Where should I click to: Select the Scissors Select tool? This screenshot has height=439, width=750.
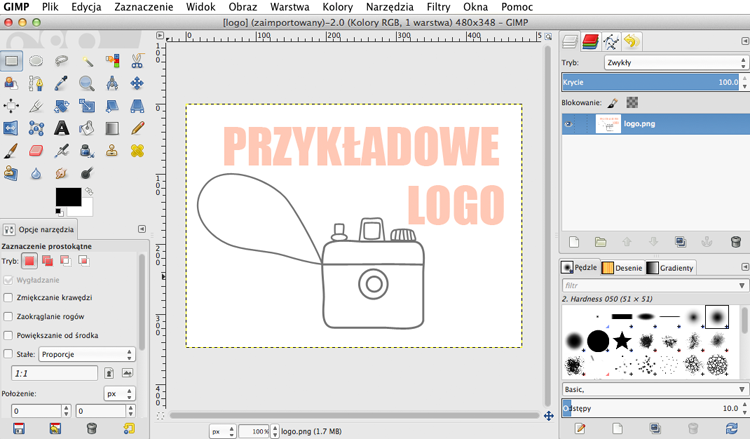(137, 61)
